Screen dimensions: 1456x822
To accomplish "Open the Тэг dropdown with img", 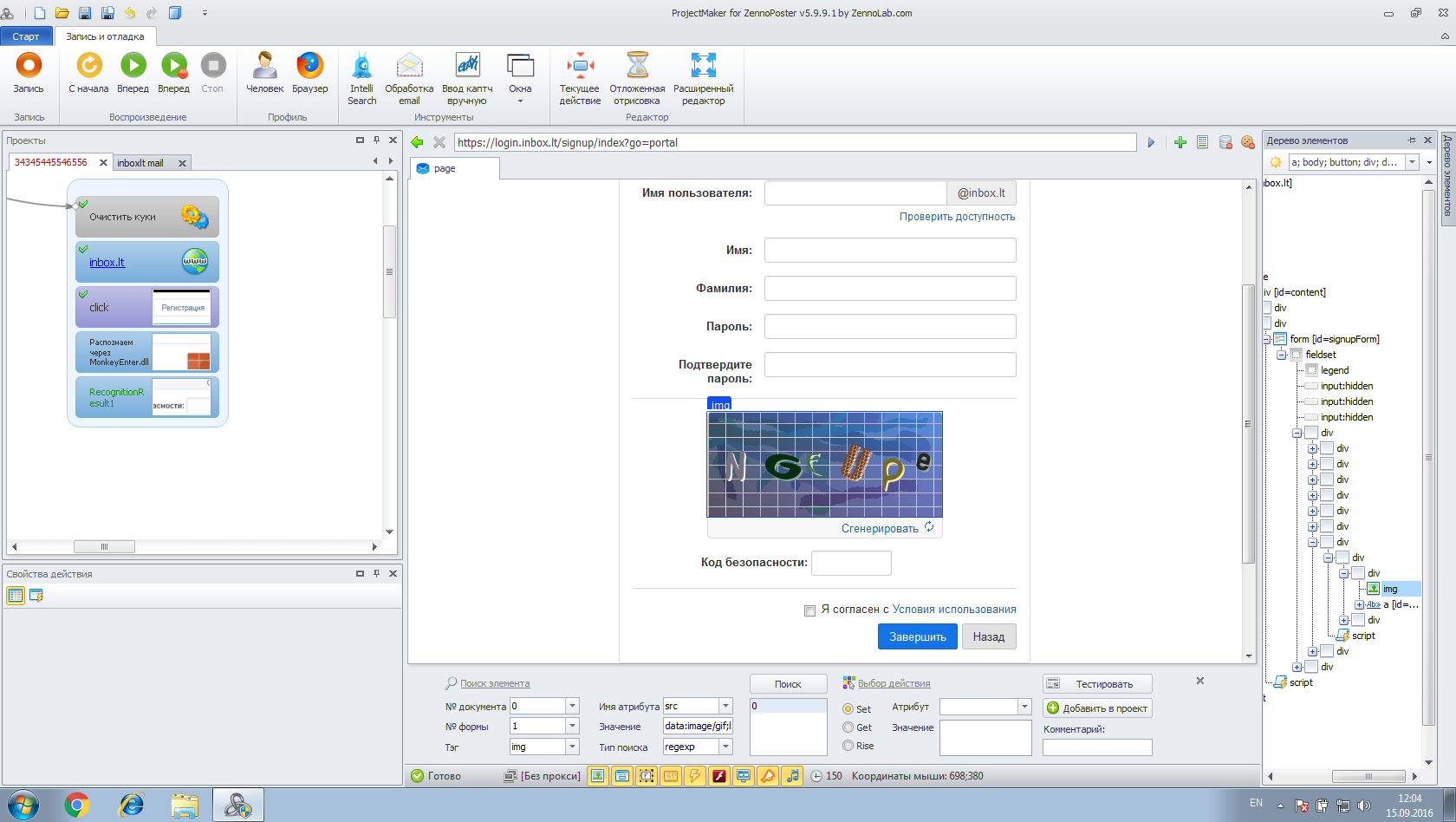I will point(572,747).
